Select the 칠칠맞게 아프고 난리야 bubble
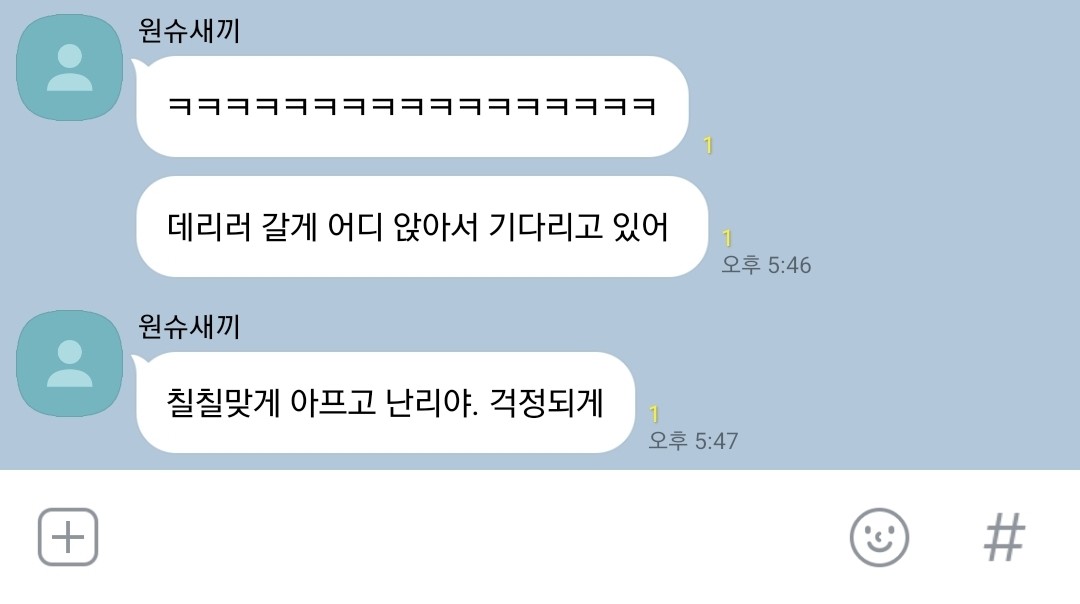The image size is (1080, 604). [x=385, y=403]
